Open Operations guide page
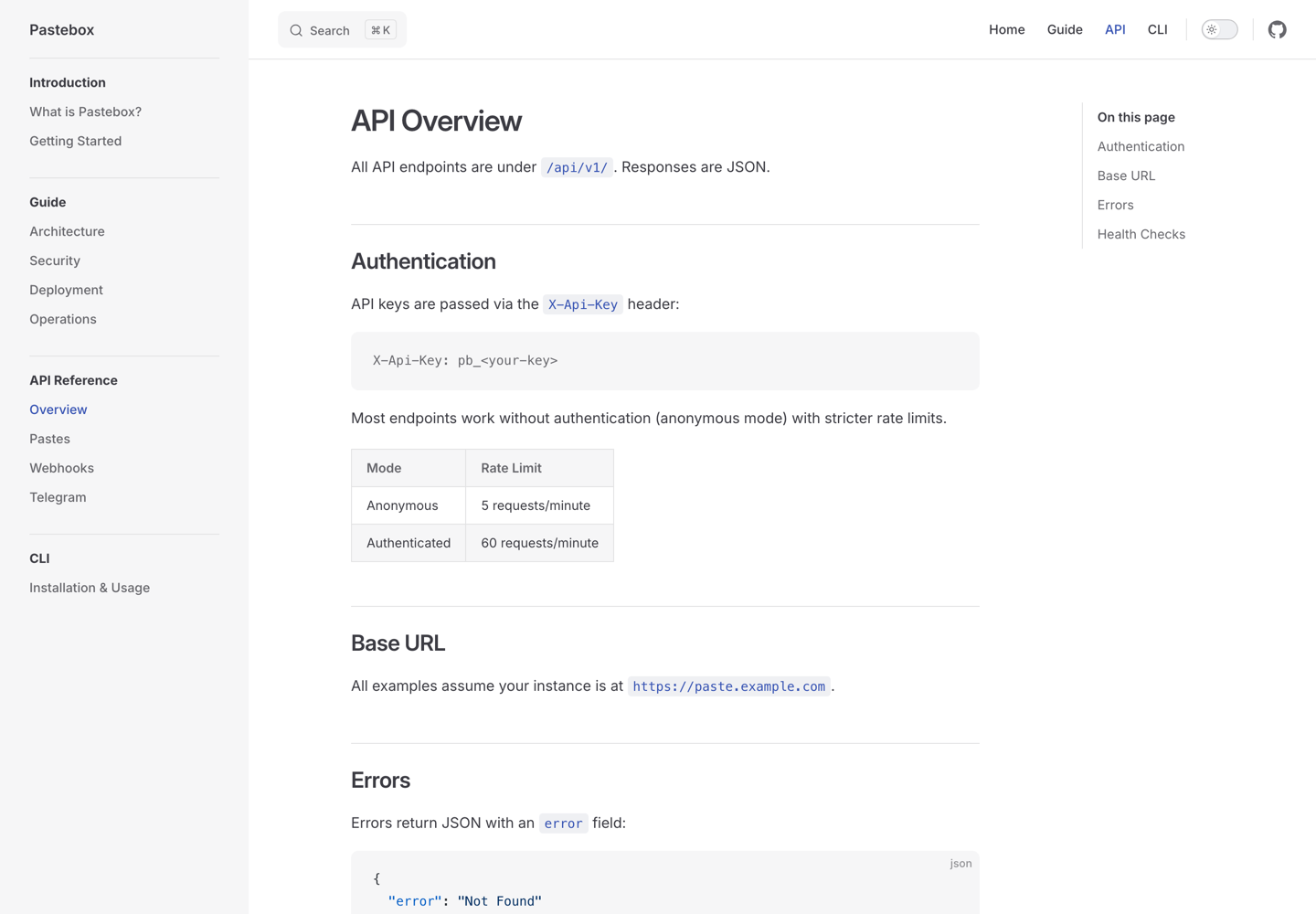This screenshot has width=1316, height=914. coord(62,319)
